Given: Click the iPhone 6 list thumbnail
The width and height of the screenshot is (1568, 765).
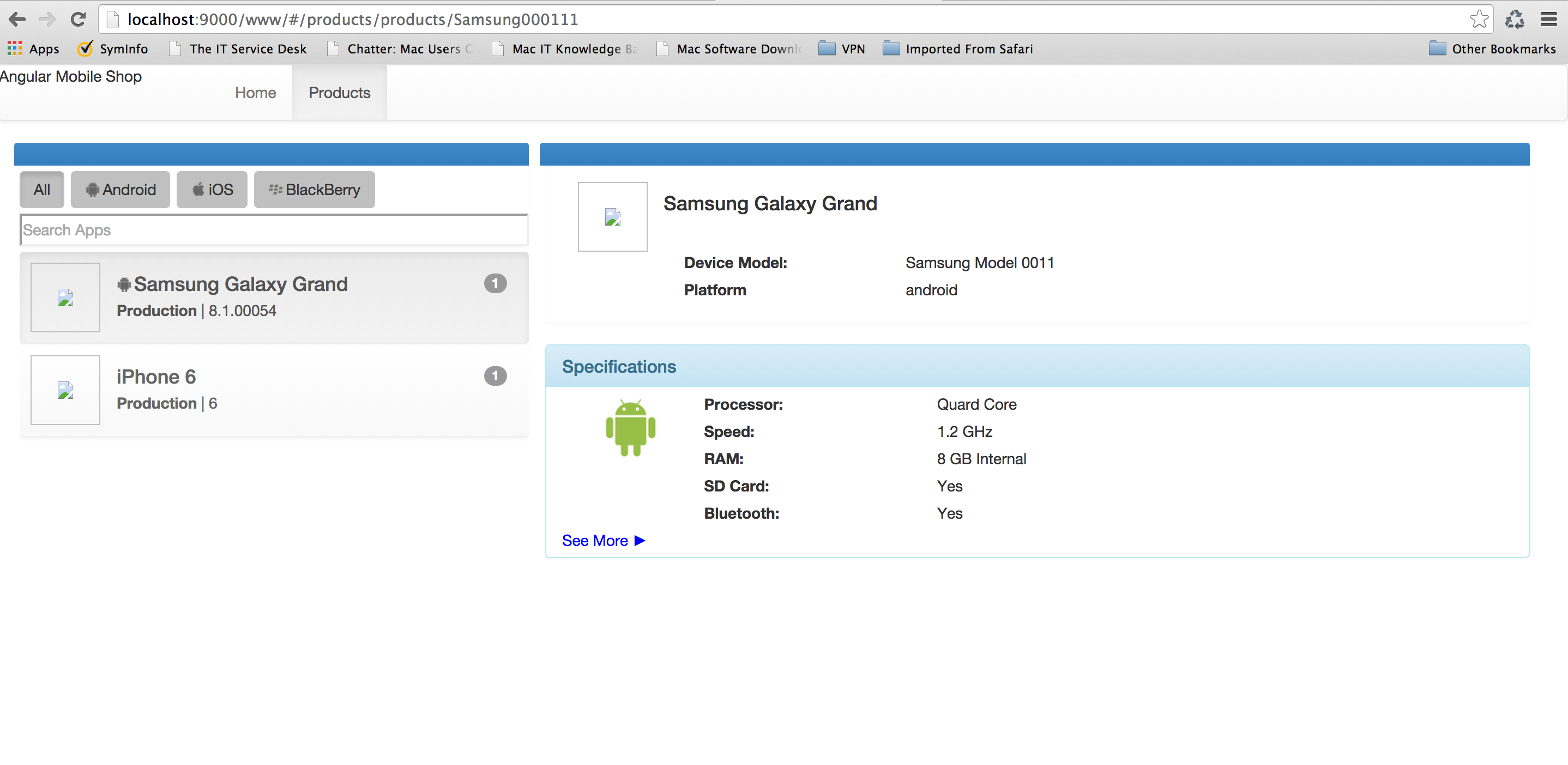Looking at the screenshot, I should pyautogui.click(x=65, y=390).
